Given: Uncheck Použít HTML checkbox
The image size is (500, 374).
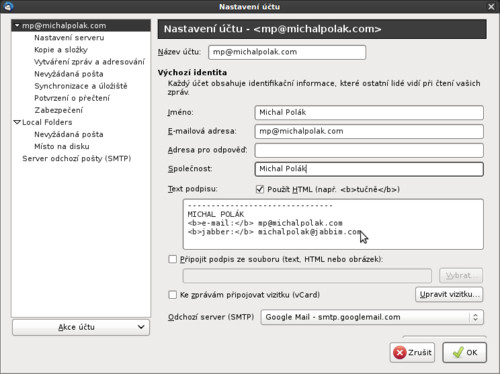Looking at the screenshot, I should [260, 189].
